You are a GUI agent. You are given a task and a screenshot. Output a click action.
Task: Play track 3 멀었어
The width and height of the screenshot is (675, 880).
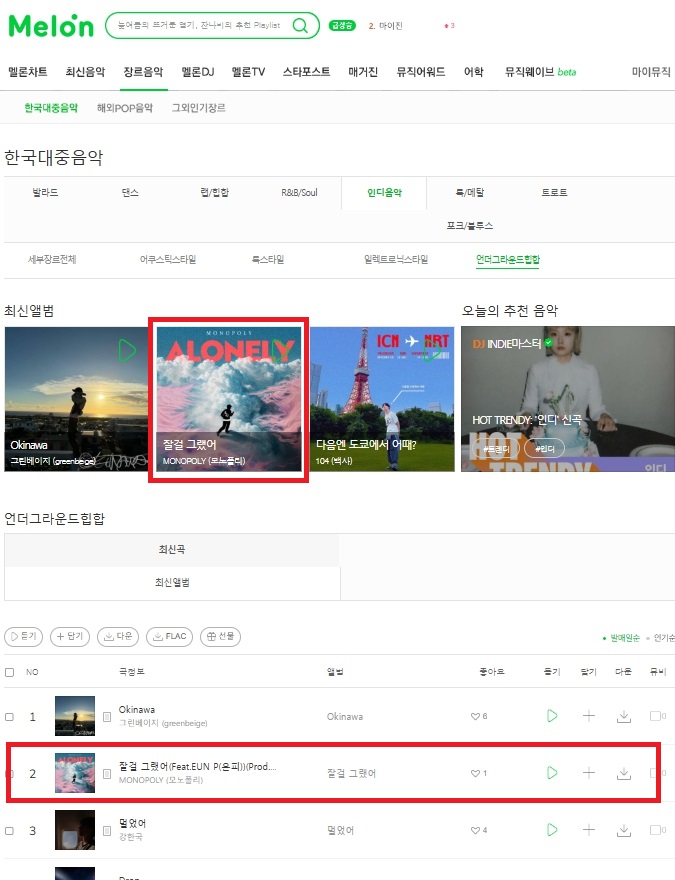[552, 829]
